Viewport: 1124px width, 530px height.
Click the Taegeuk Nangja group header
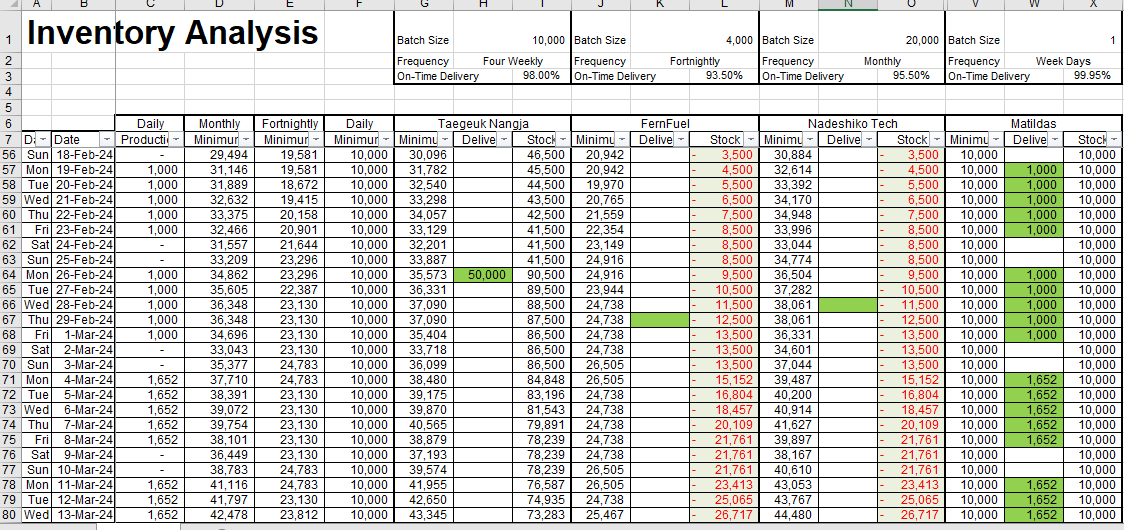482,123
